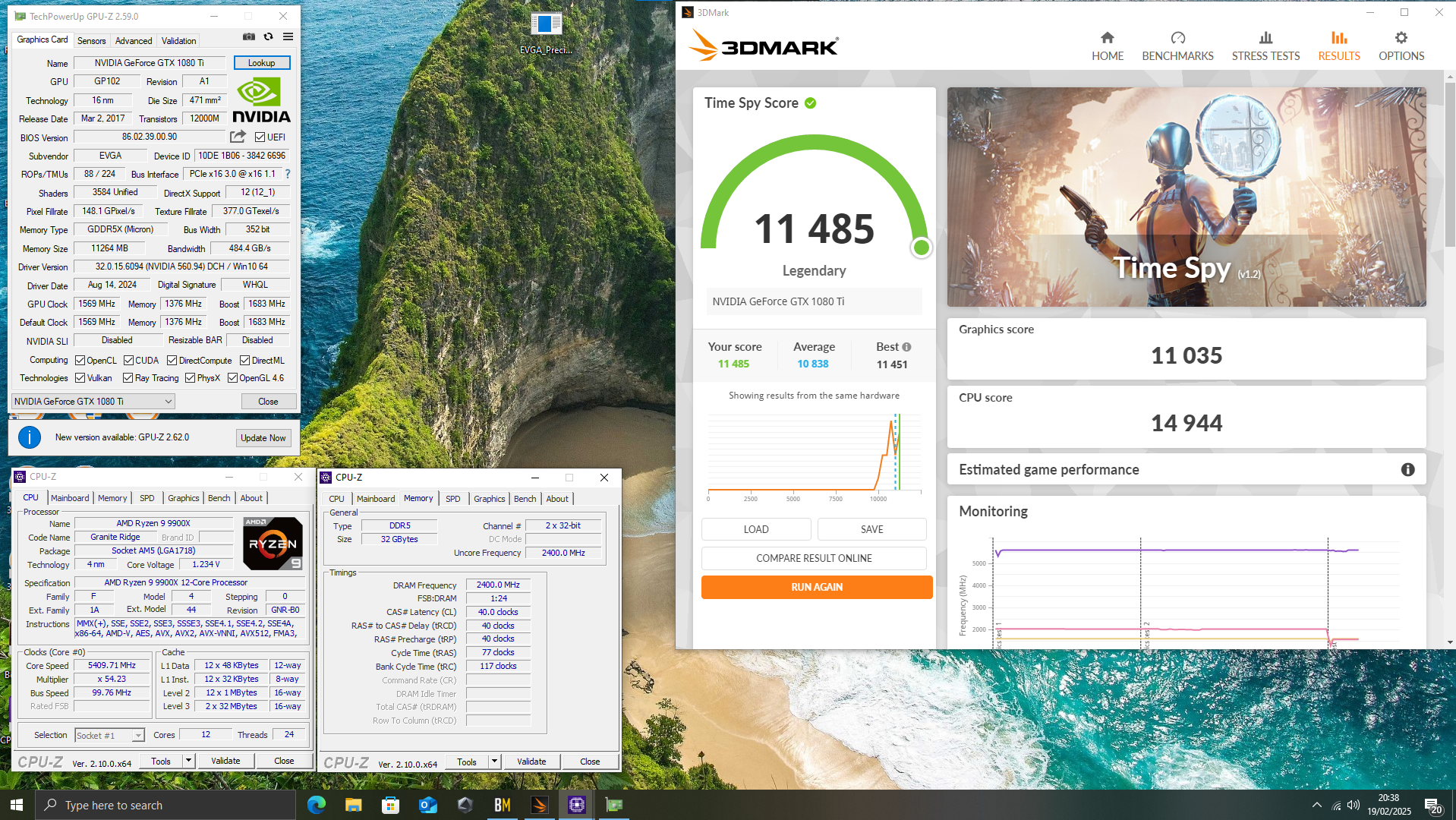This screenshot has width=1456, height=820.
Task: Click the Monitoring frequency graph
Action: (x=1187, y=592)
